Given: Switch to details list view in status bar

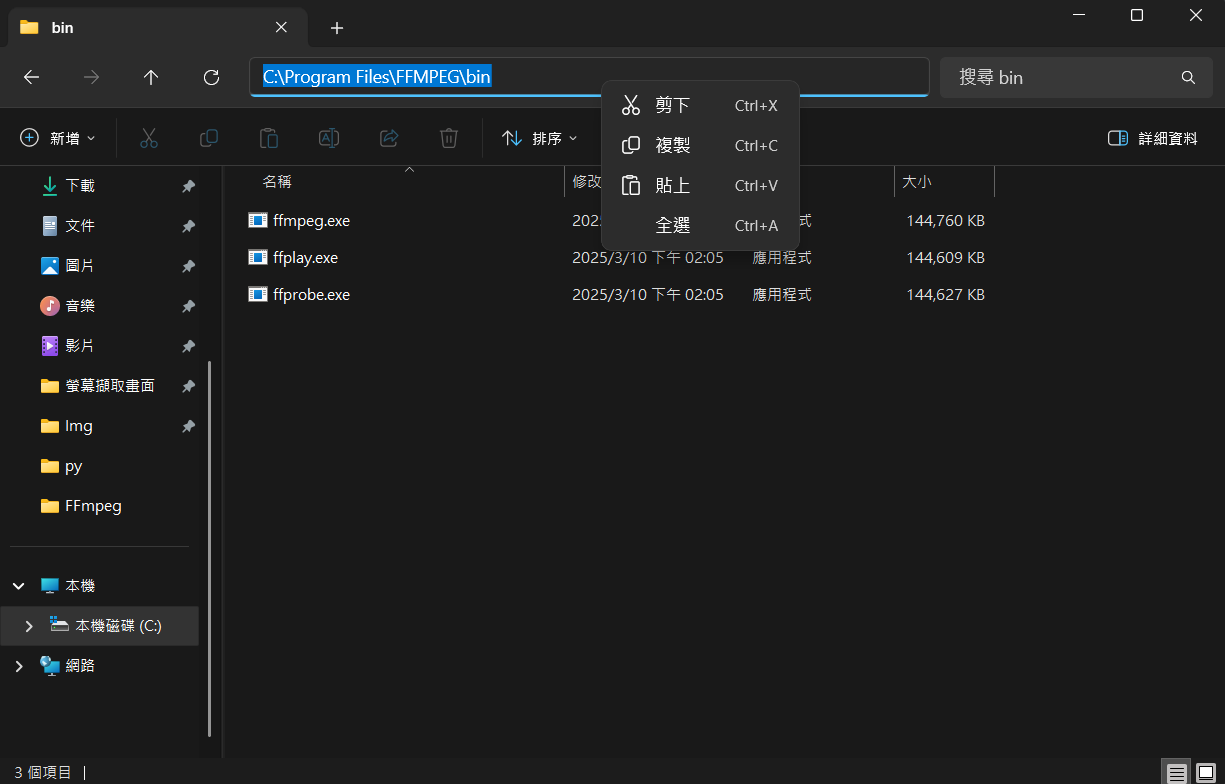Looking at the screenshot, I should (1176, 772).
